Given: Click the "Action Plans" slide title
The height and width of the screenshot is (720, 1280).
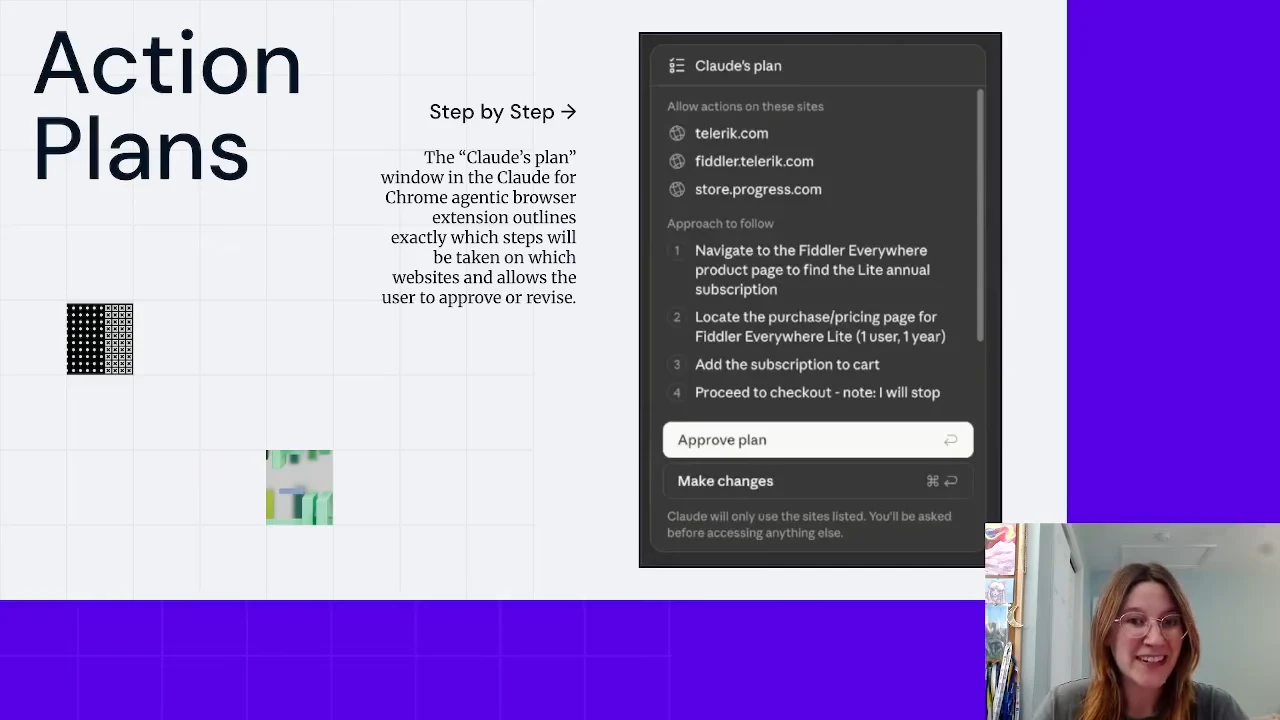Looking at the screenshot, I should tap(167, 107).
